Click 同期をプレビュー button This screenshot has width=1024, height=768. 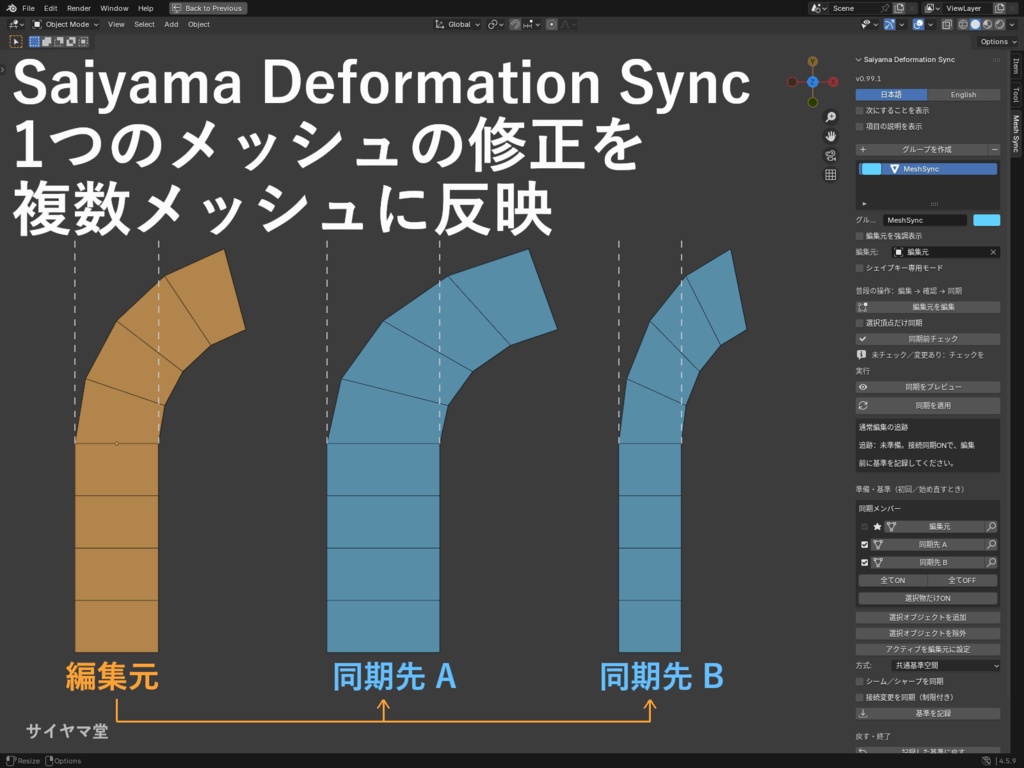coord(928,387)
